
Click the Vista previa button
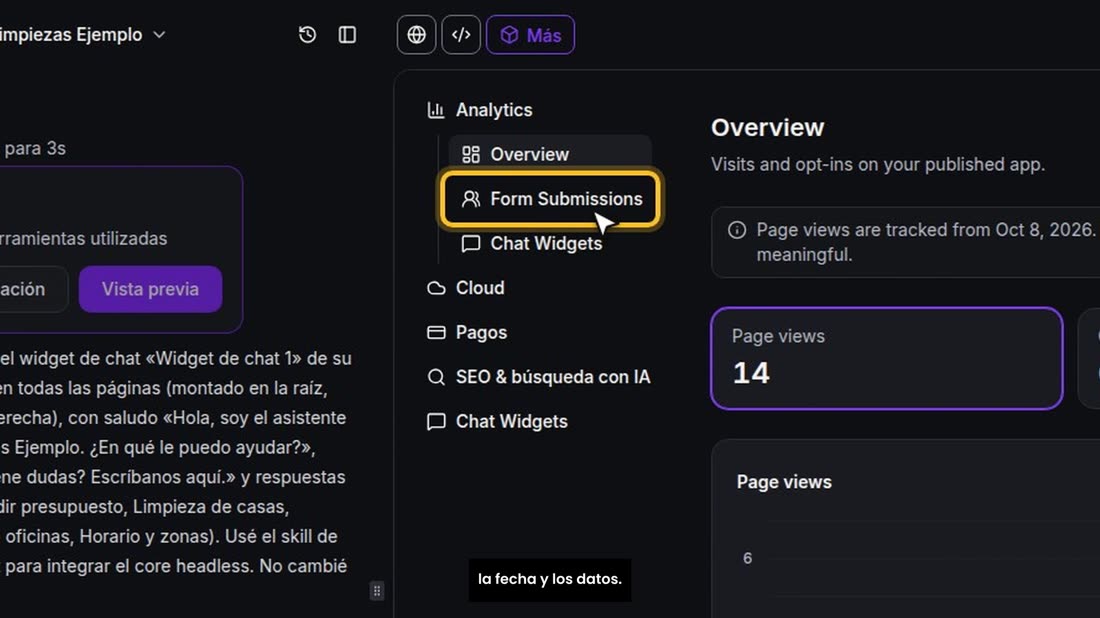[x=150, y=289]
